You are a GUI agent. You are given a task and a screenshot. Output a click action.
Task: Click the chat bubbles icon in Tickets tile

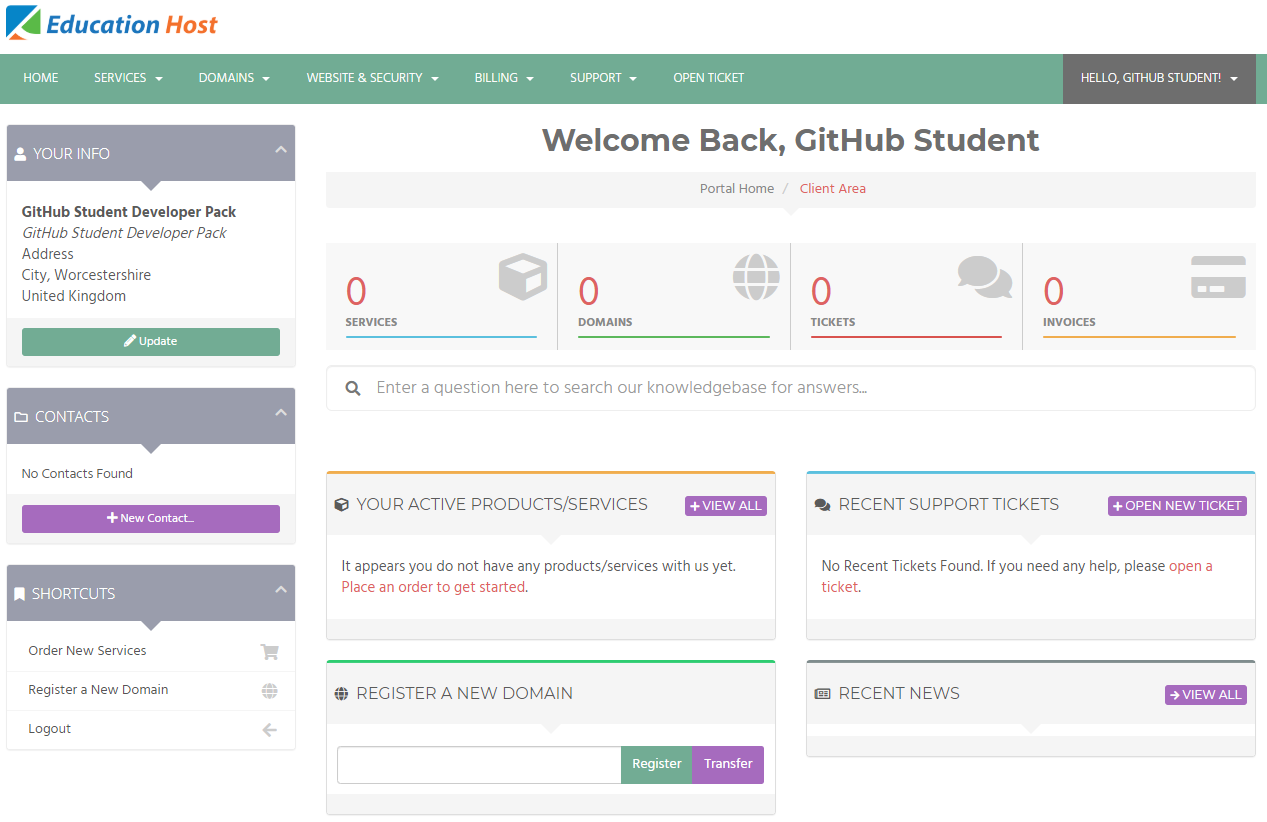(x=984, y=277)
